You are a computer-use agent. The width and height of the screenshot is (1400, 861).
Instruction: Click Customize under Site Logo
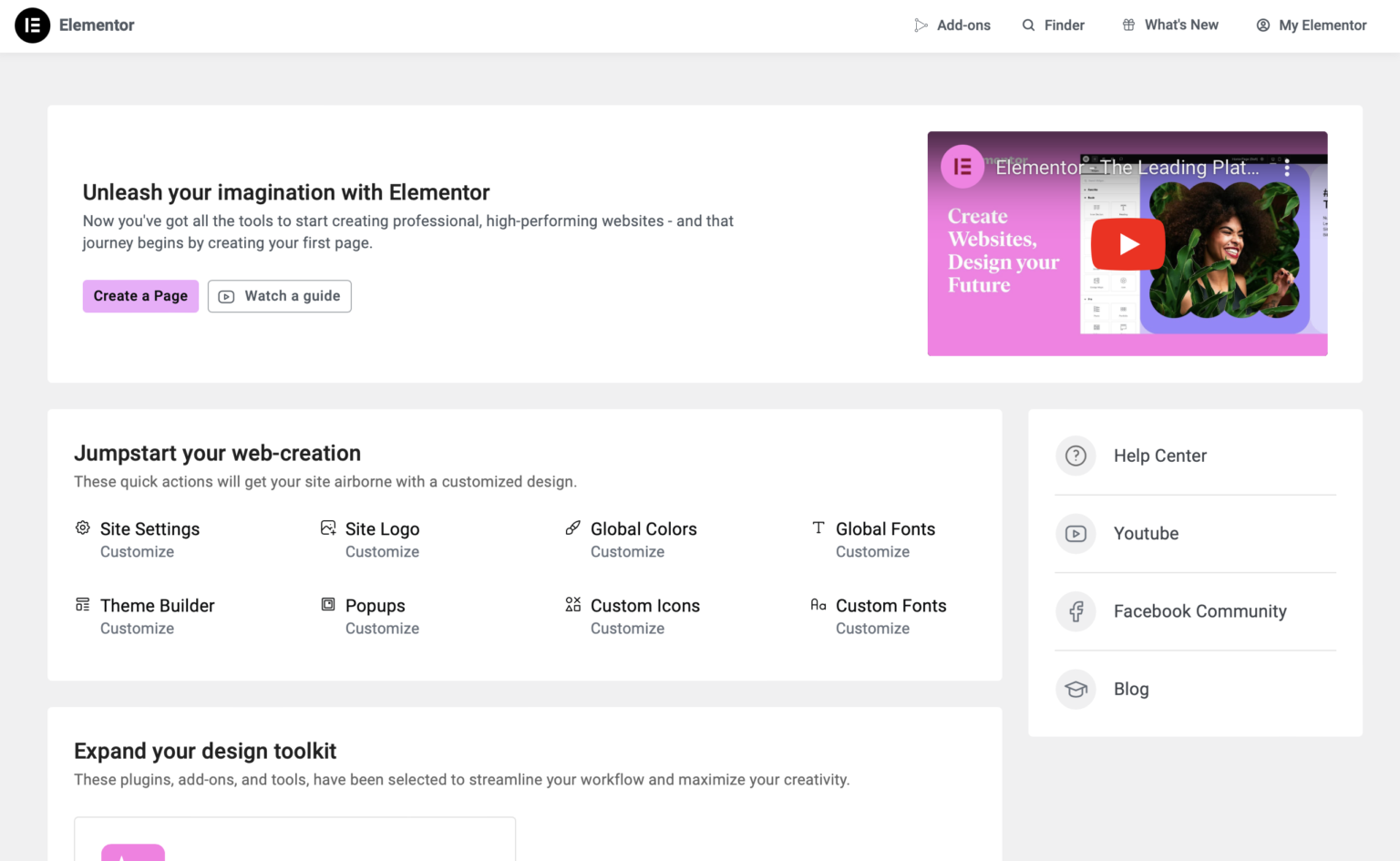pyautogui.click(x=382, y=552)
